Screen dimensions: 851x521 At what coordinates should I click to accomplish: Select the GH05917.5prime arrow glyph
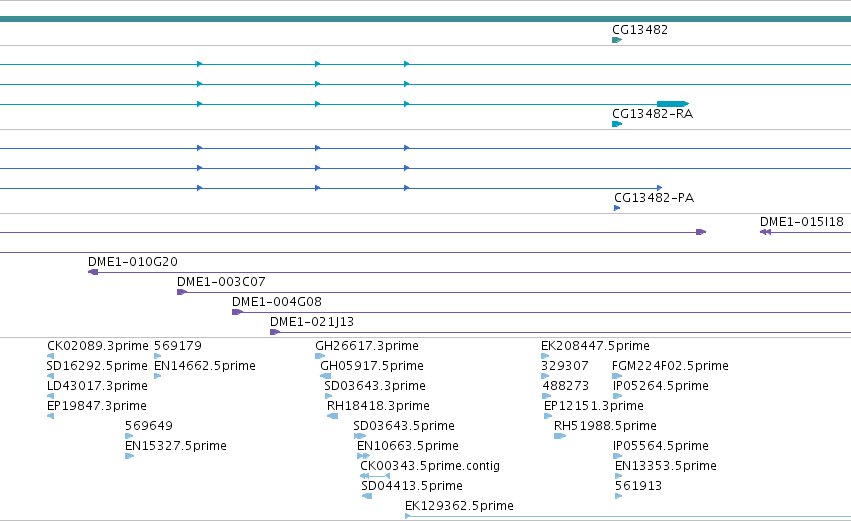(326, 376)
